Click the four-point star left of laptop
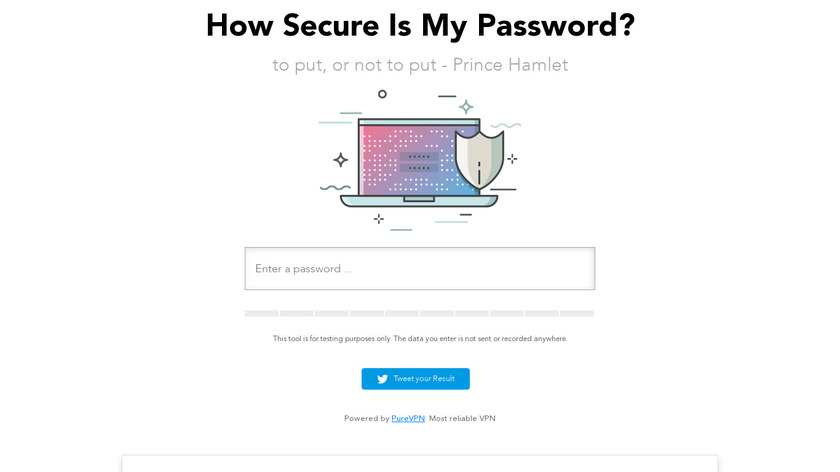Screen dimensions: 840x472 coord(340,159)
